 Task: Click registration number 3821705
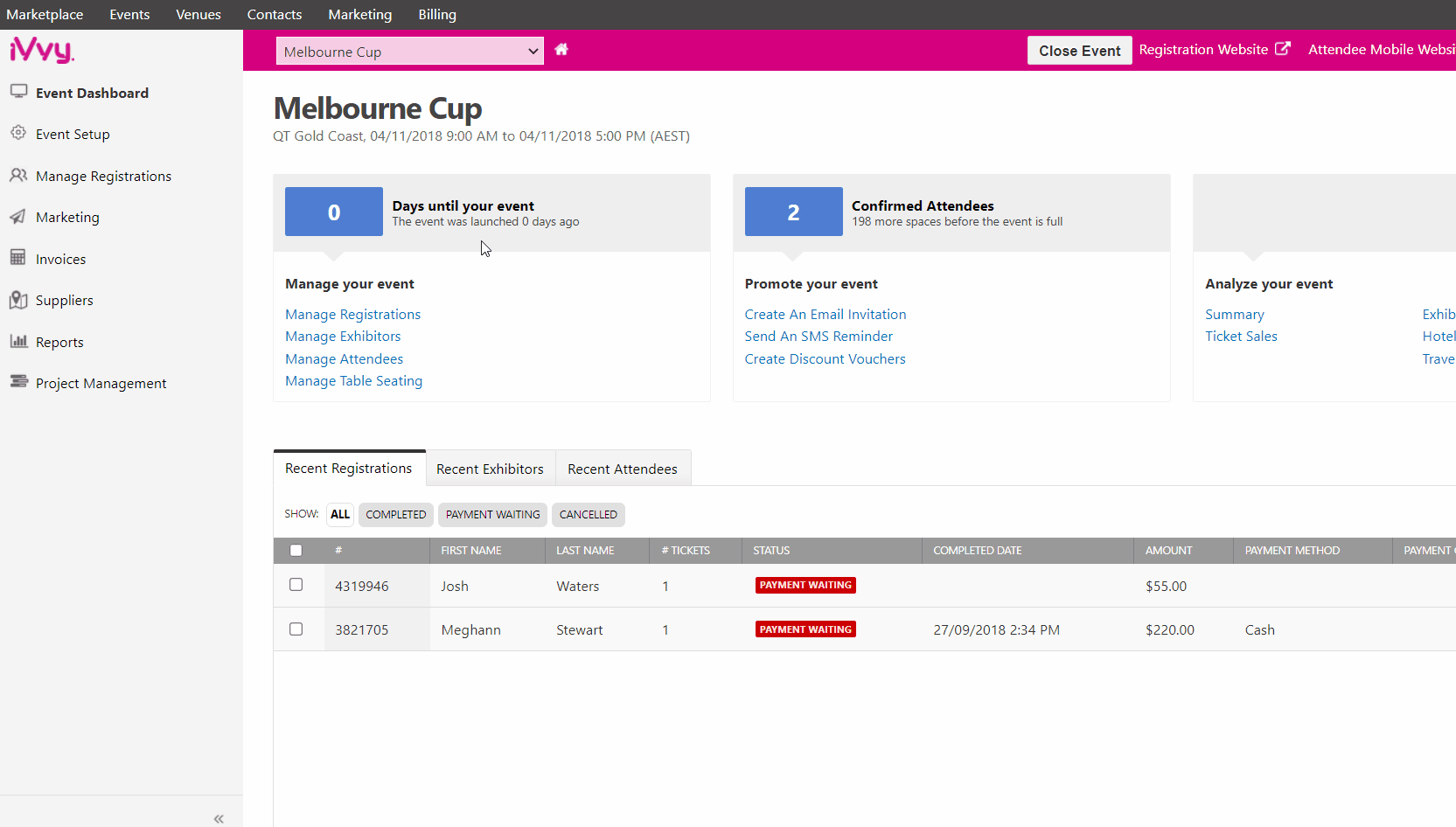pos(362,630)
